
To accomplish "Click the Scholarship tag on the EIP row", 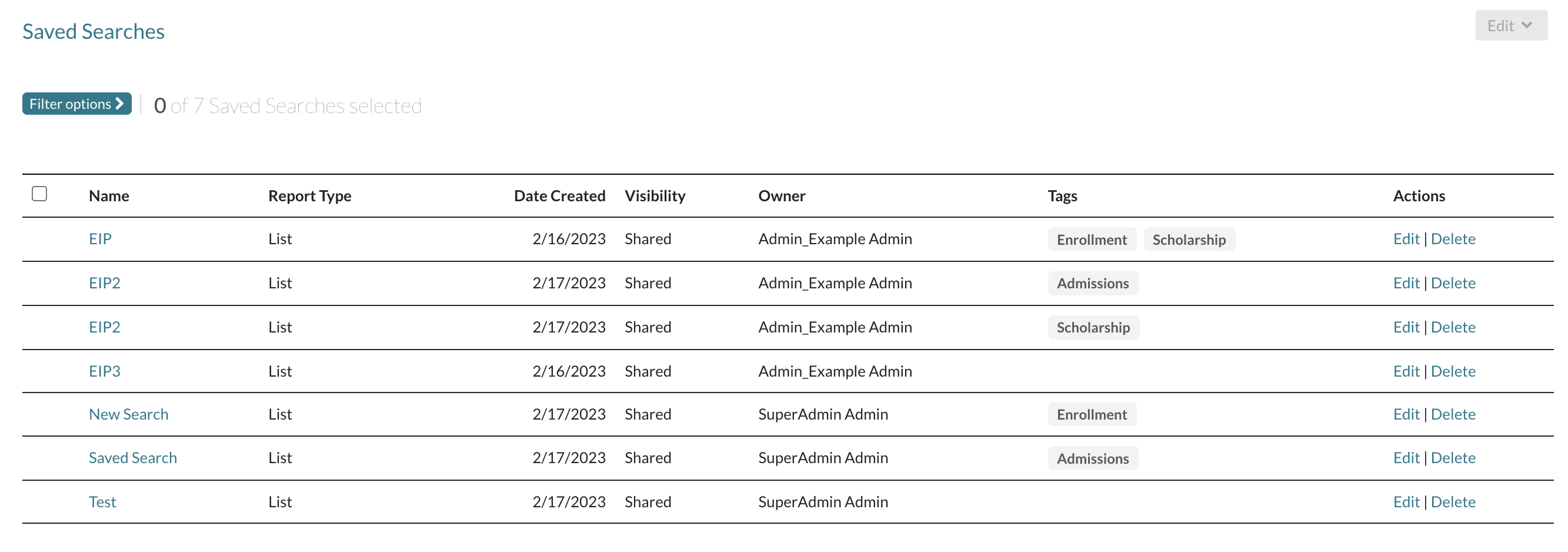I will tap(1189, 240).
